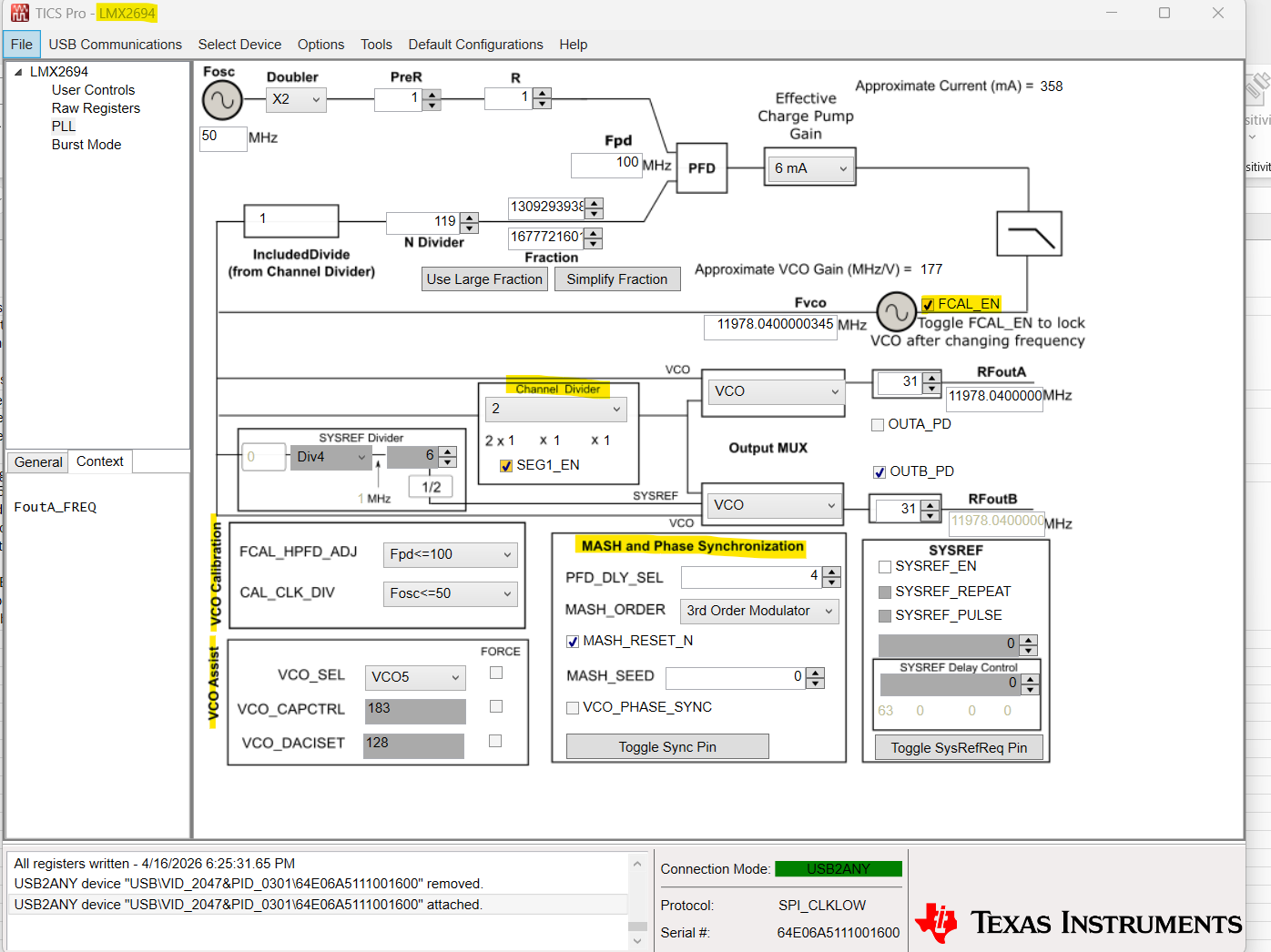Tick the VCO_SEL FORCE checkbox
This screenshot has height=952, width=1271.
tap(496, 673)
